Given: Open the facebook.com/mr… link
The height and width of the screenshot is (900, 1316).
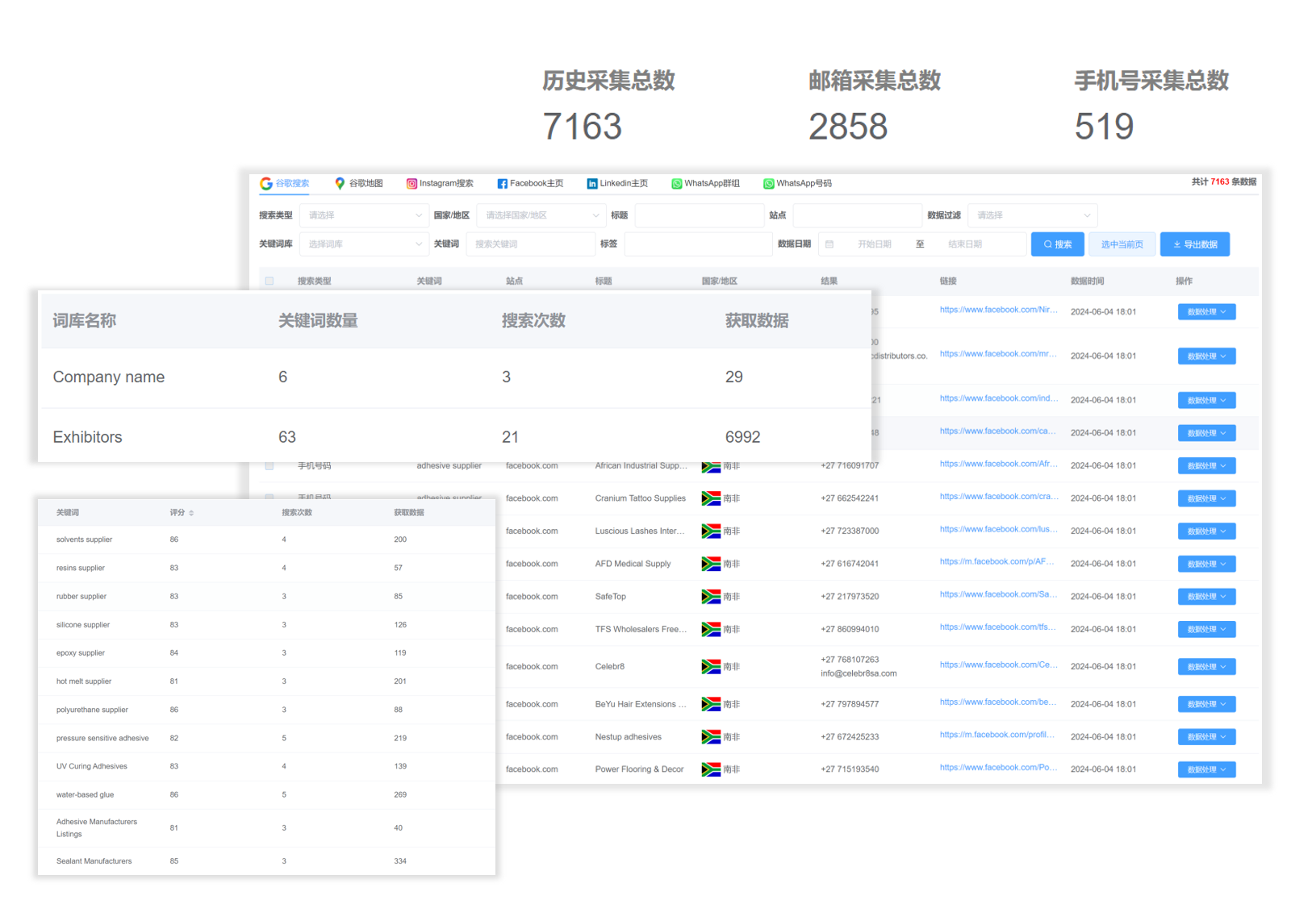Looking at the screenshot, I should 999,354.
